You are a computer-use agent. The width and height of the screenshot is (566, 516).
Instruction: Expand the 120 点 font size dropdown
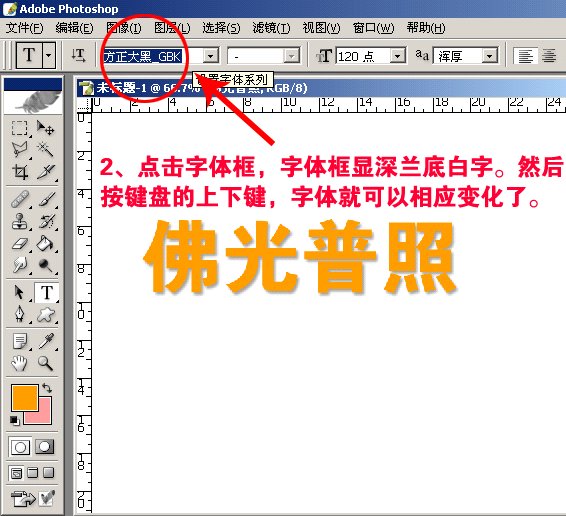pyautogui.click(x=398, y=56)
